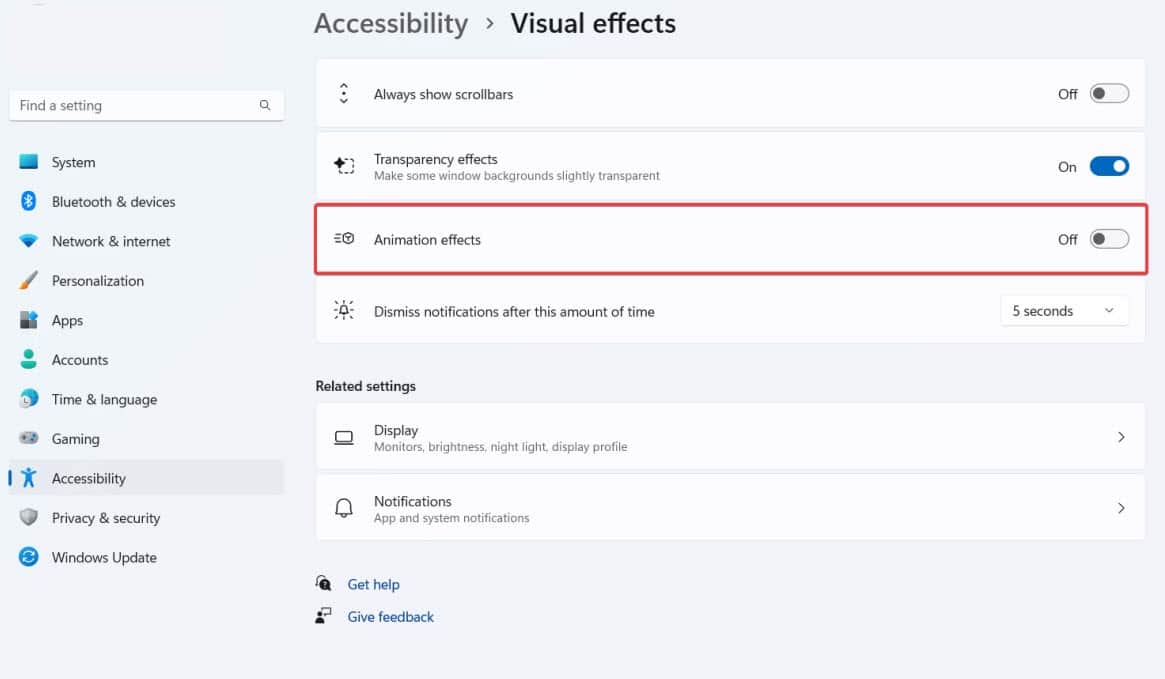
Task: Click the Bluetooth & devices icon
Action: click(x=28, y=202)
